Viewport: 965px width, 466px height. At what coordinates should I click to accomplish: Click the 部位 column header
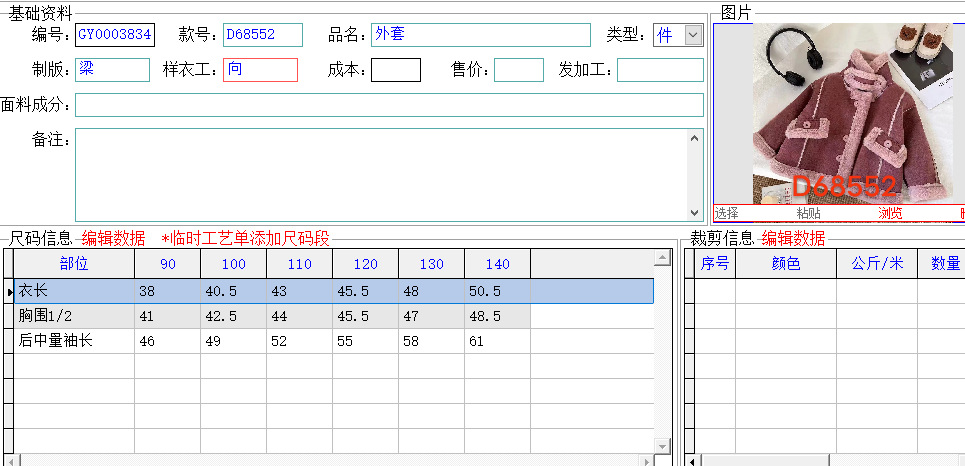coord(74,264)
